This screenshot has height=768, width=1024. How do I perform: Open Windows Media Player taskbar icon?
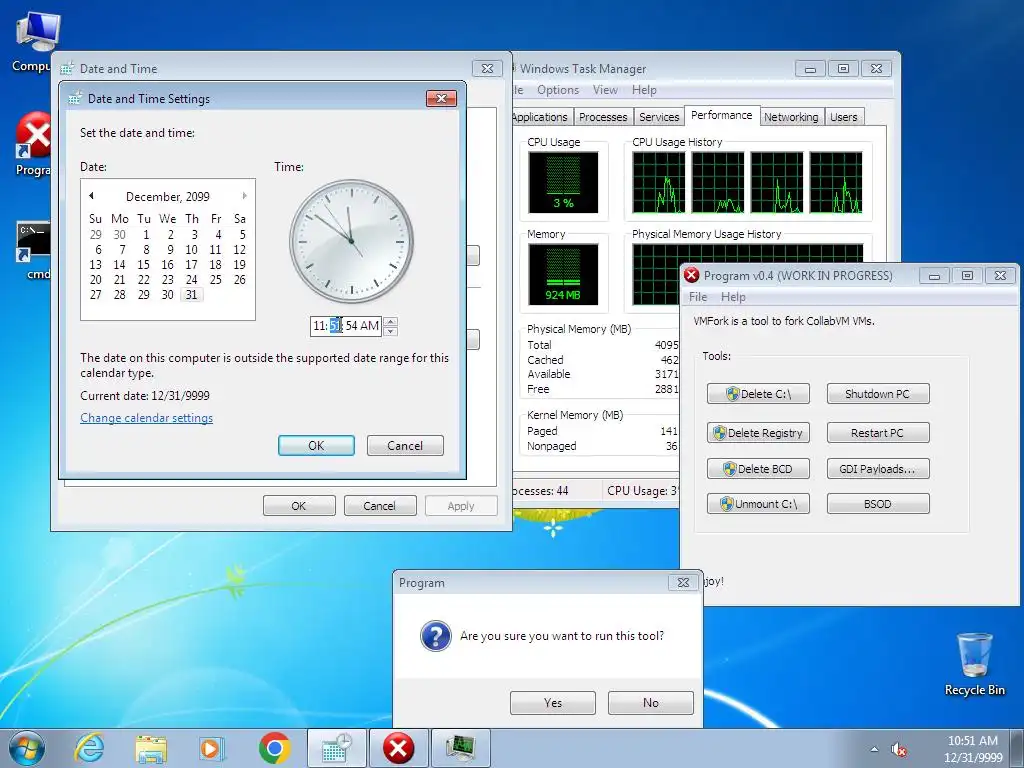pyautogui.click(x=212, y=748)
